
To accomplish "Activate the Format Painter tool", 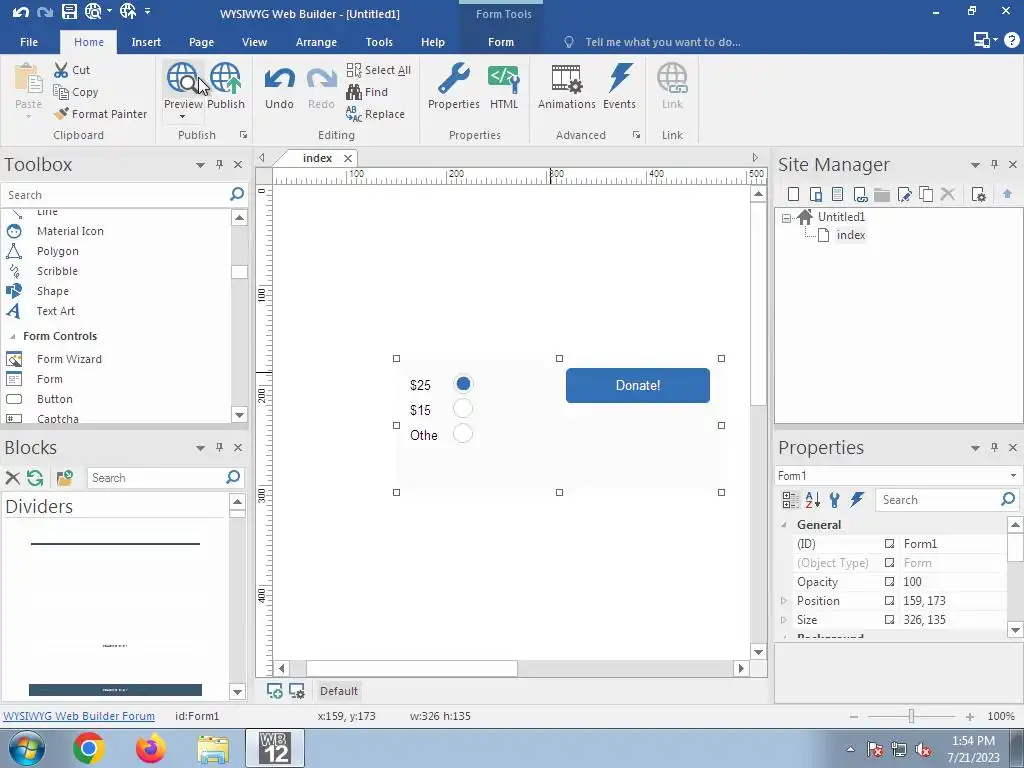I will click(101, 114).
